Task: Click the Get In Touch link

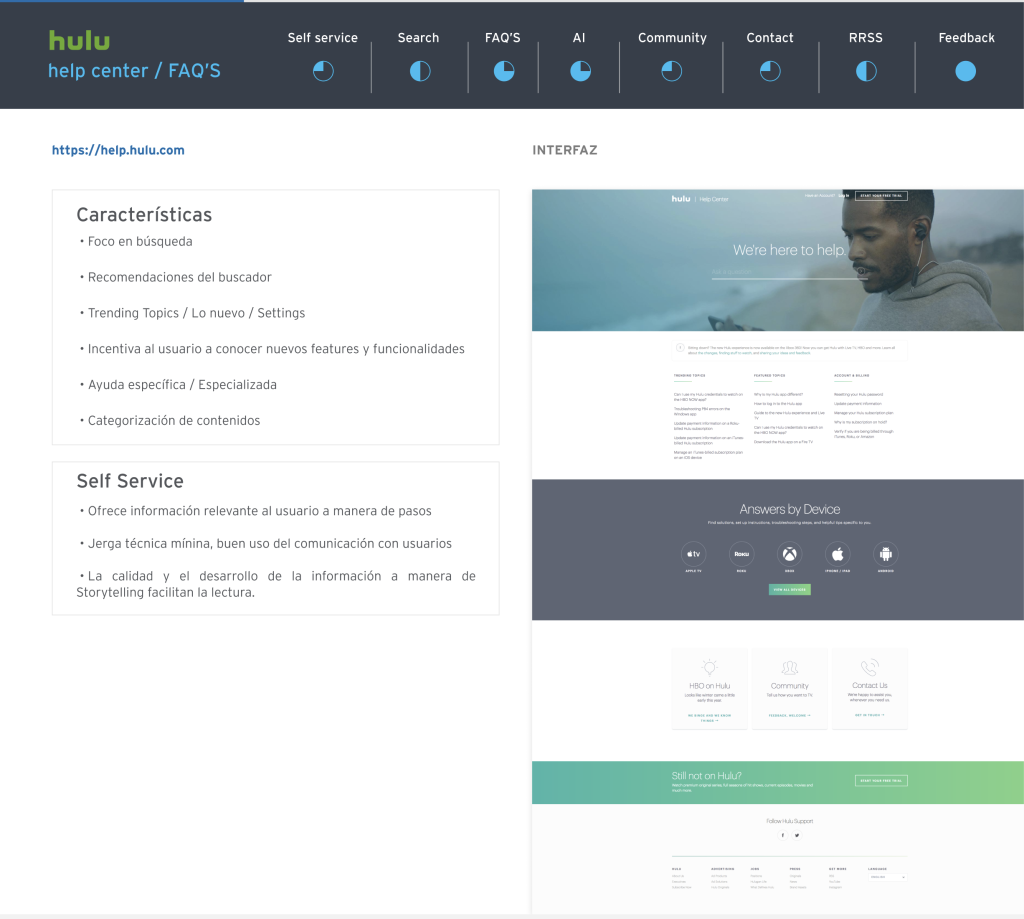Action: 869,715
